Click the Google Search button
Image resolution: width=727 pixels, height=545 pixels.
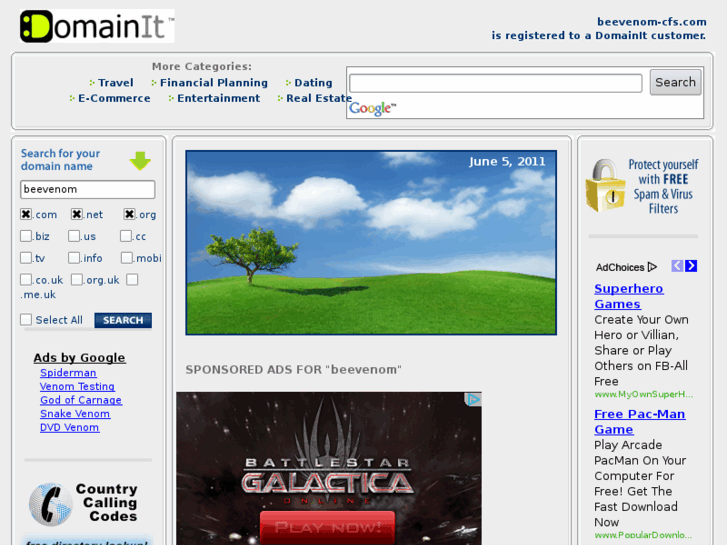point(675,83)
